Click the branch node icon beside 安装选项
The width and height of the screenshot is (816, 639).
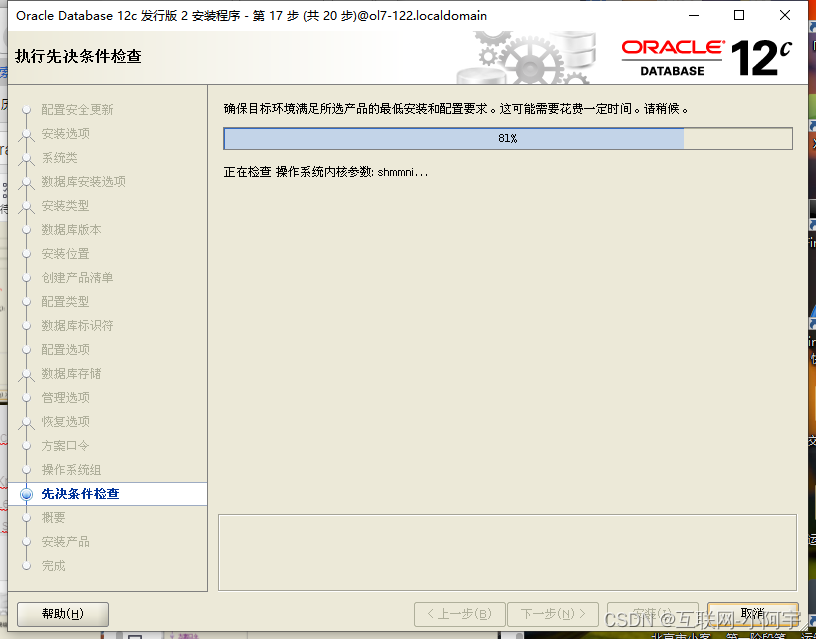click(27, 135)
